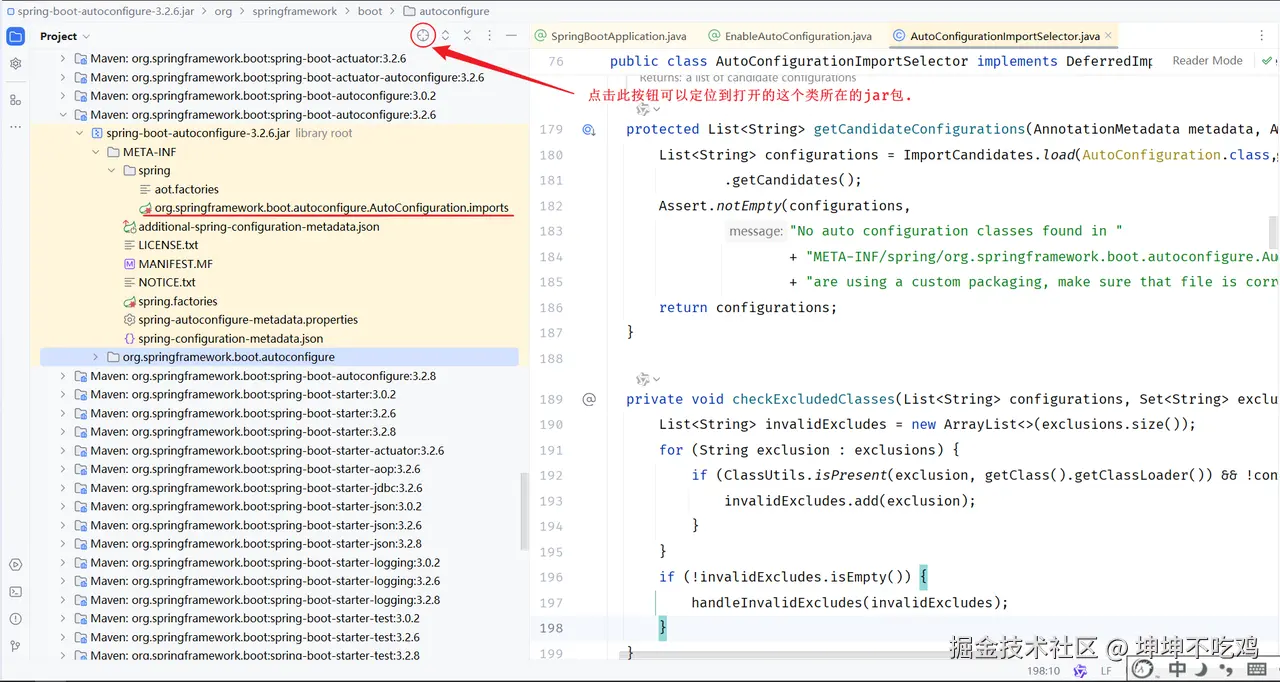Collapse Maven spring-boot-autoconfigure:3.2.6 node
Screen dimensions: 1280x682
pos(63,114)
